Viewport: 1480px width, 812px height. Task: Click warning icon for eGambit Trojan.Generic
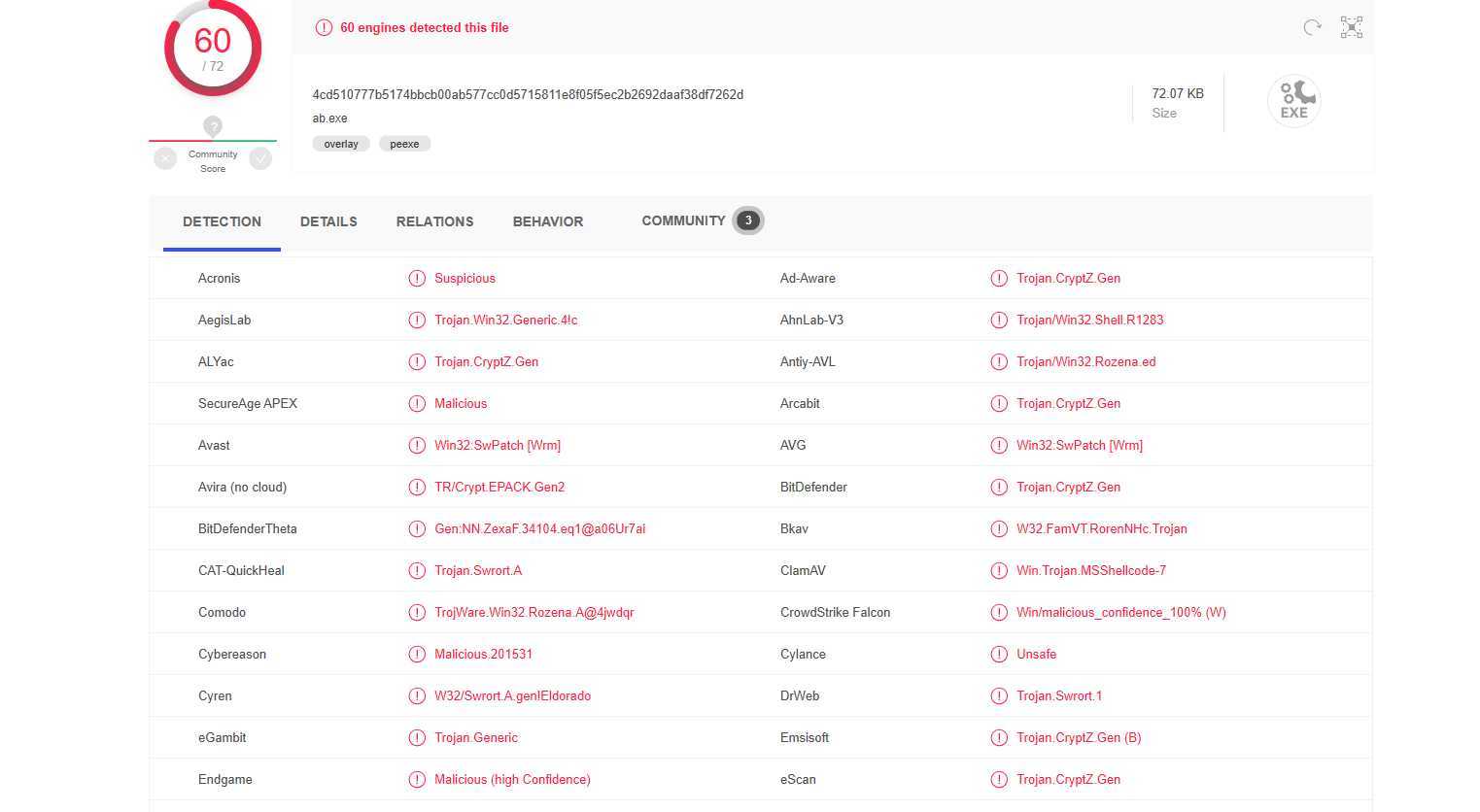(417, 737)
